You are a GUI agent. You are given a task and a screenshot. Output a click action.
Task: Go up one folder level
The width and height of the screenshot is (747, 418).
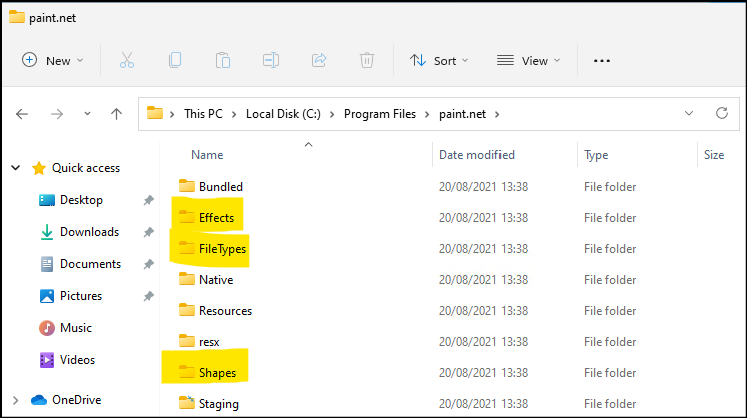(116, 114)
